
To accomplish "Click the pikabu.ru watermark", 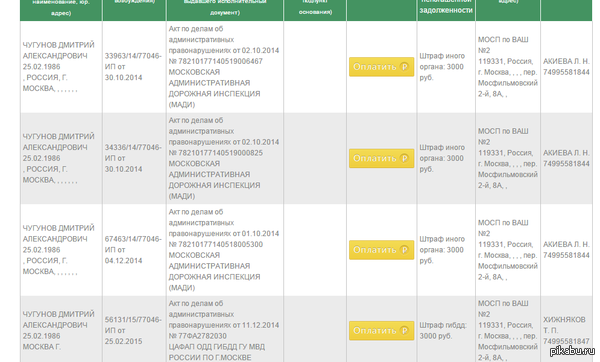I will [x=572, y=351].
